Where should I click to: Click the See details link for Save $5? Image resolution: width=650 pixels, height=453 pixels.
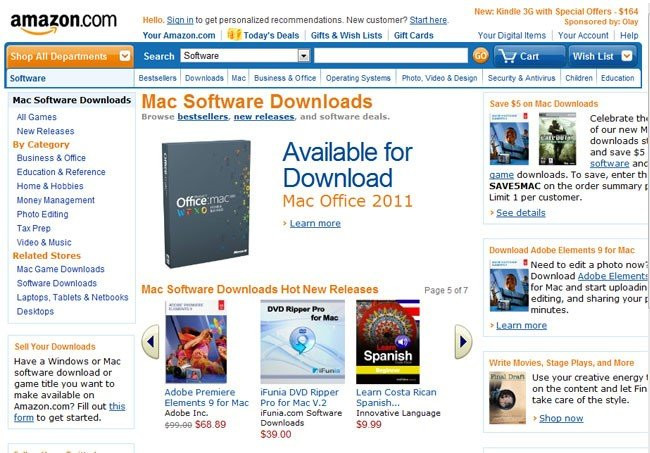[521, 213]
